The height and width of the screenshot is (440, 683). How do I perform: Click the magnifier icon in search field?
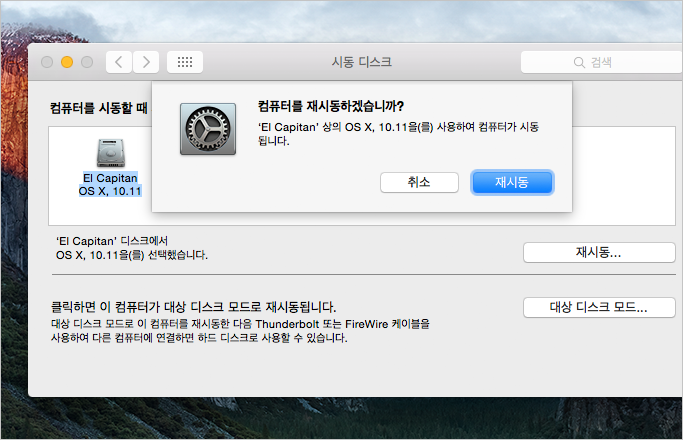pos(579,62)
